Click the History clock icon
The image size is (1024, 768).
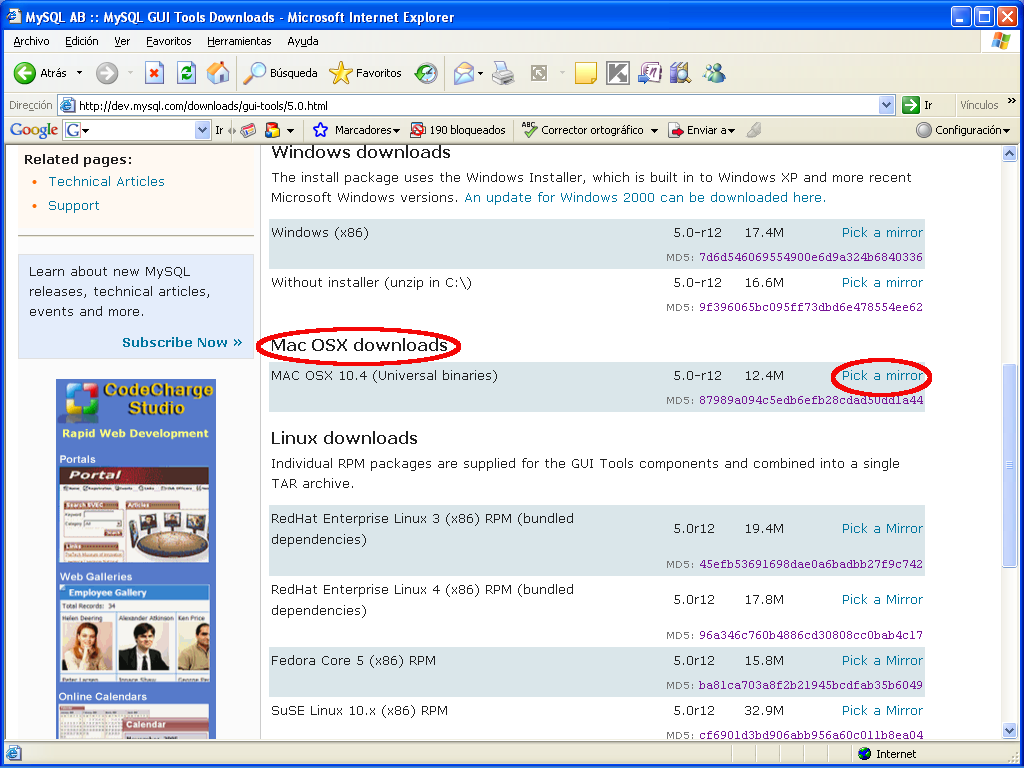[x=426, y=73]
